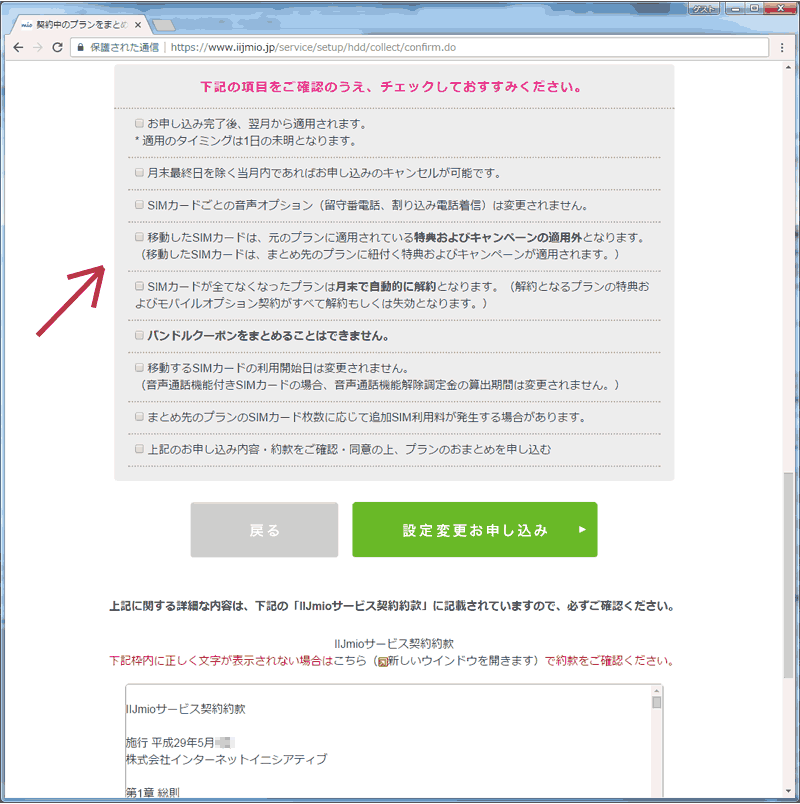Click the guest profile button

coord(704,7)
